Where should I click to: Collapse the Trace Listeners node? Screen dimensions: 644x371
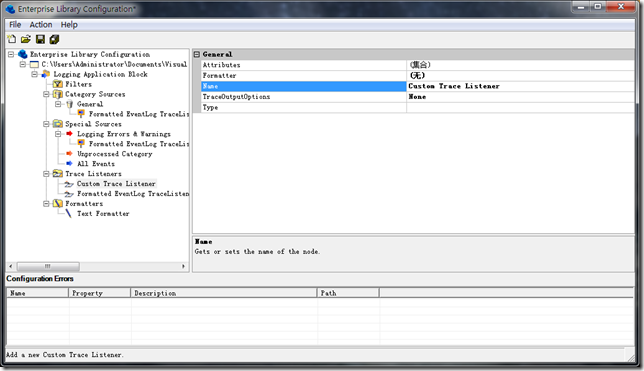tap(46, 174)
